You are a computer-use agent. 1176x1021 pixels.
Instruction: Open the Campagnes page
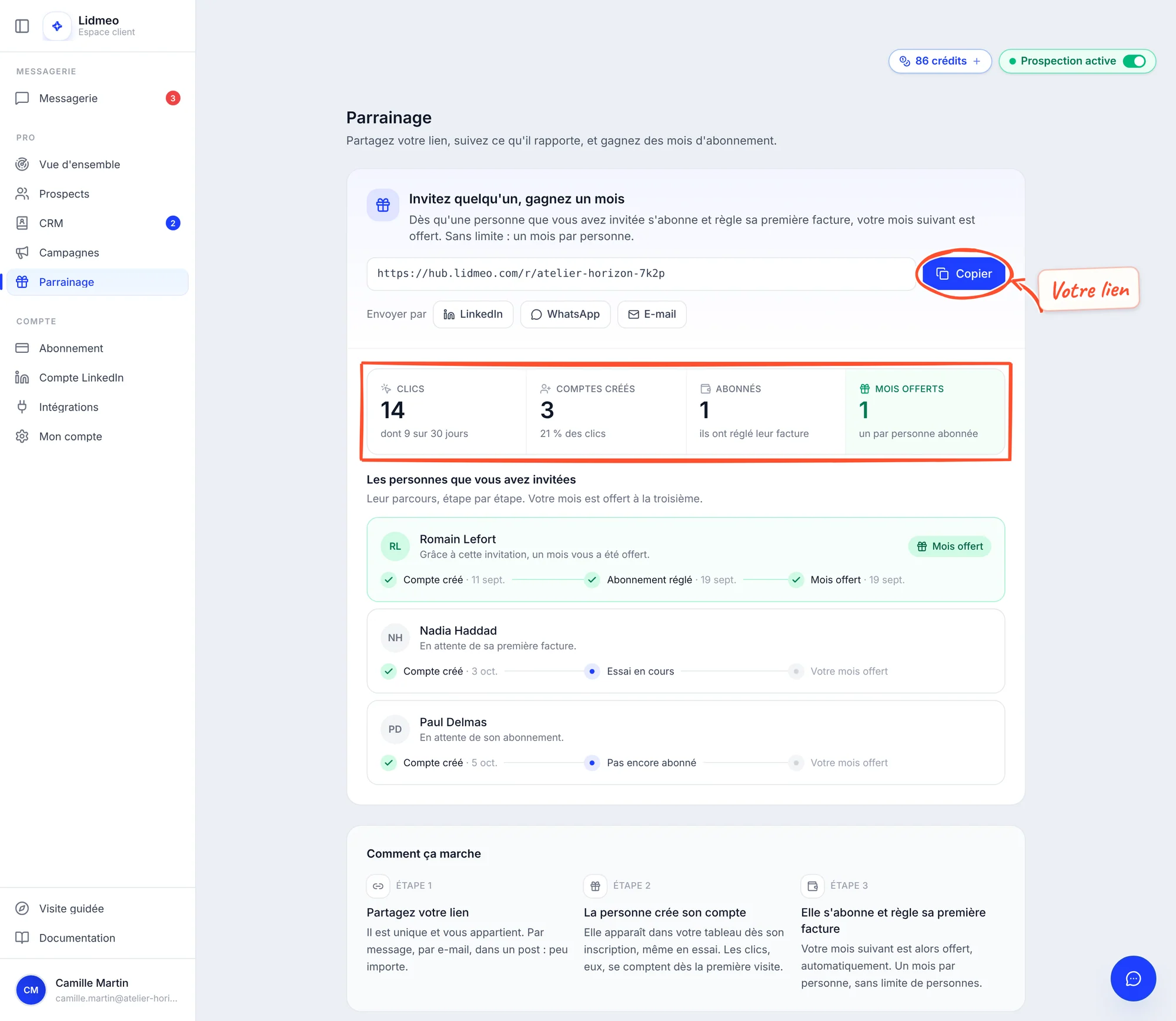(x=98, y=252)
